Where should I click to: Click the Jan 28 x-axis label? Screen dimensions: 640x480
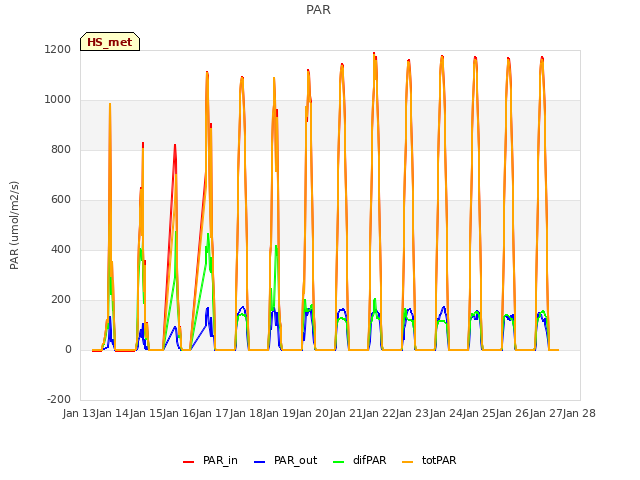click(579, 414)
